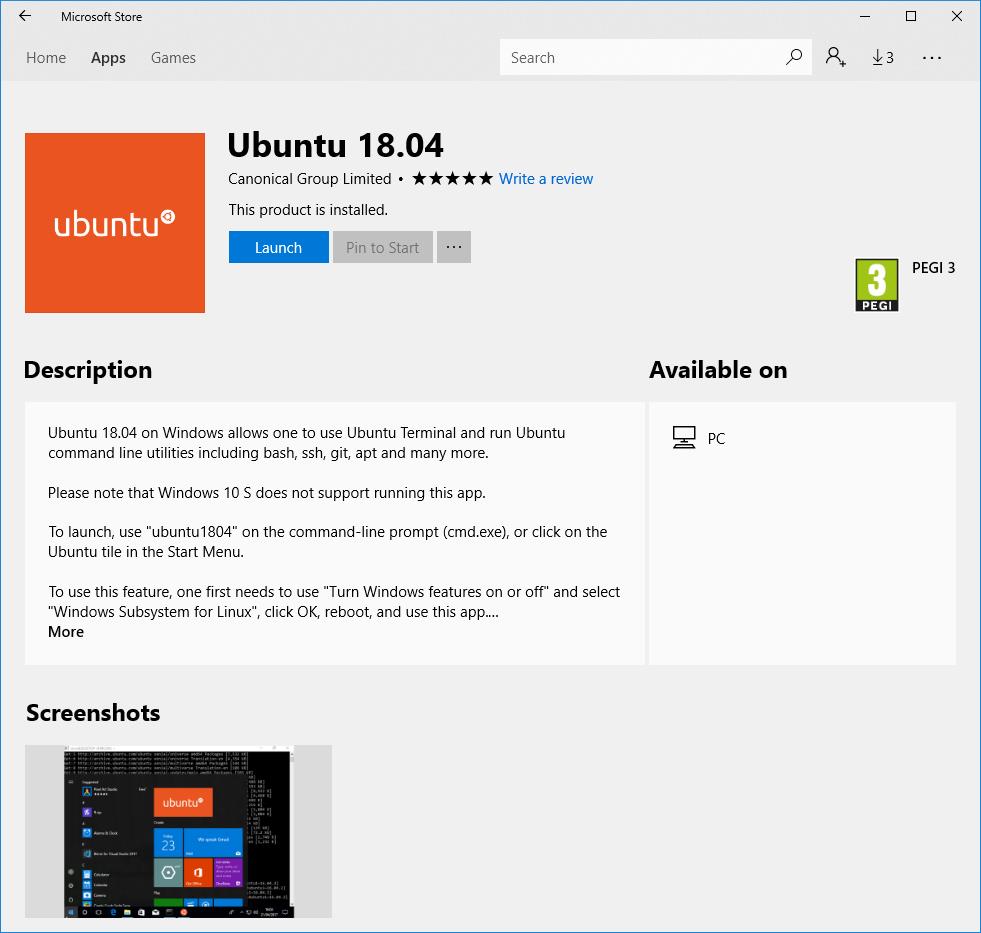Maximize the Microsoft Store window
Screen dimensions: 981x933
point(911,16)
